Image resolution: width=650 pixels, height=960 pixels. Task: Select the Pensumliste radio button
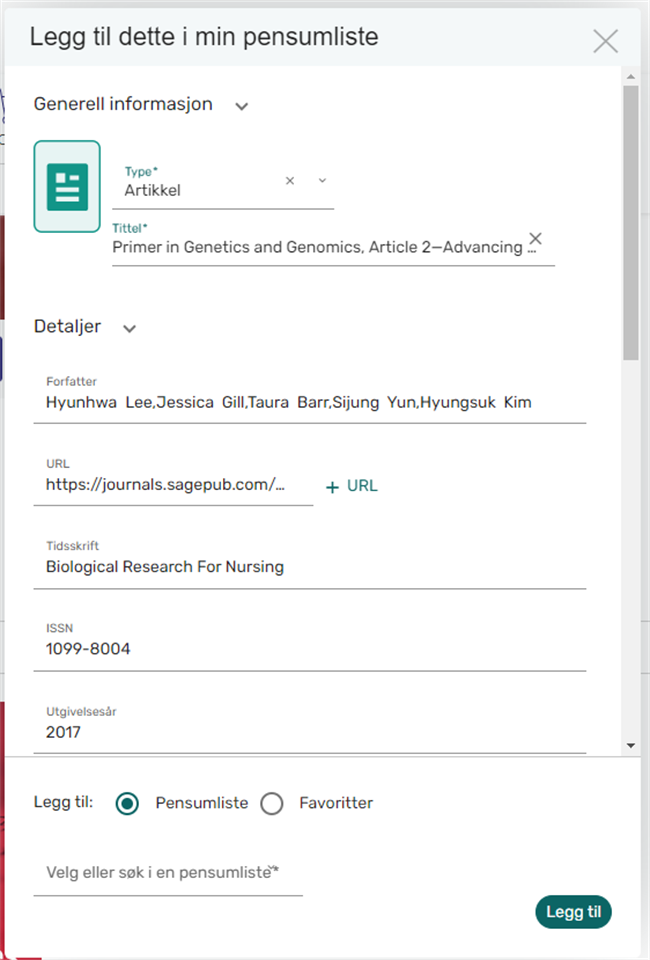127,804
